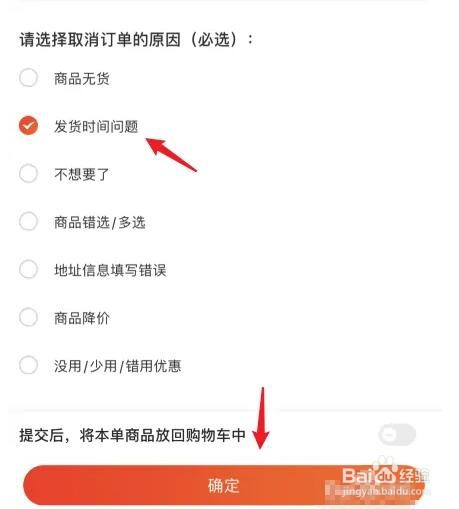The height and width of the screenshot is (509, 459).
Task: Click the 地址信息填写错误 label text
Action: 110,270
